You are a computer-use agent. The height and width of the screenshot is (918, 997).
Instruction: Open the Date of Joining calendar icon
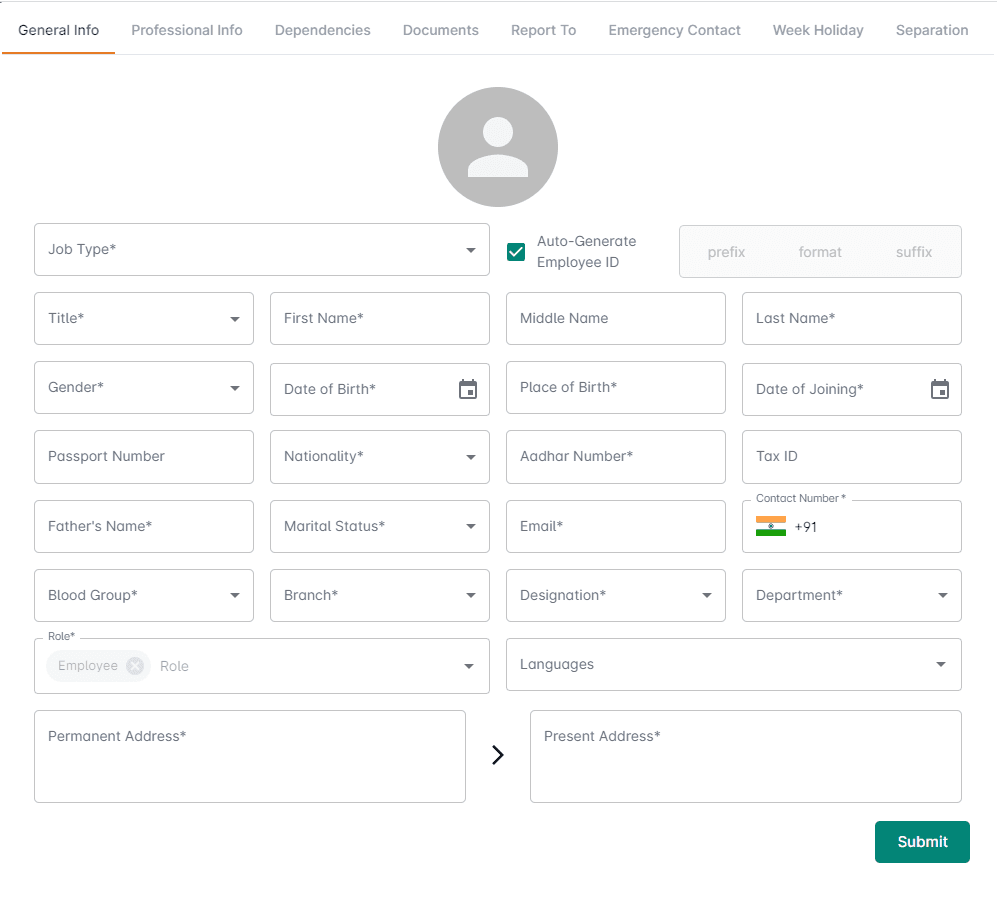(939, 389)
